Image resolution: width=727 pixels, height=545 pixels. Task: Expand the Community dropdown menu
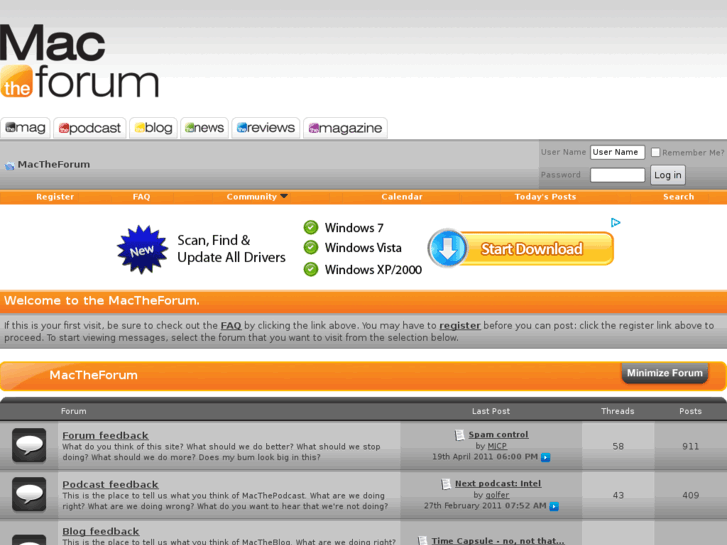[x=257, y=197]
